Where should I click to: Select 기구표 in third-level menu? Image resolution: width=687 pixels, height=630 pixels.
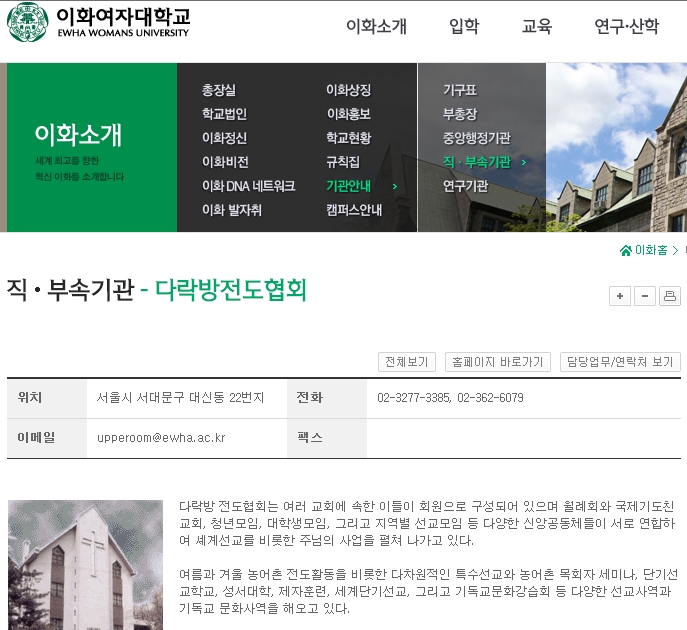(460, 90)
